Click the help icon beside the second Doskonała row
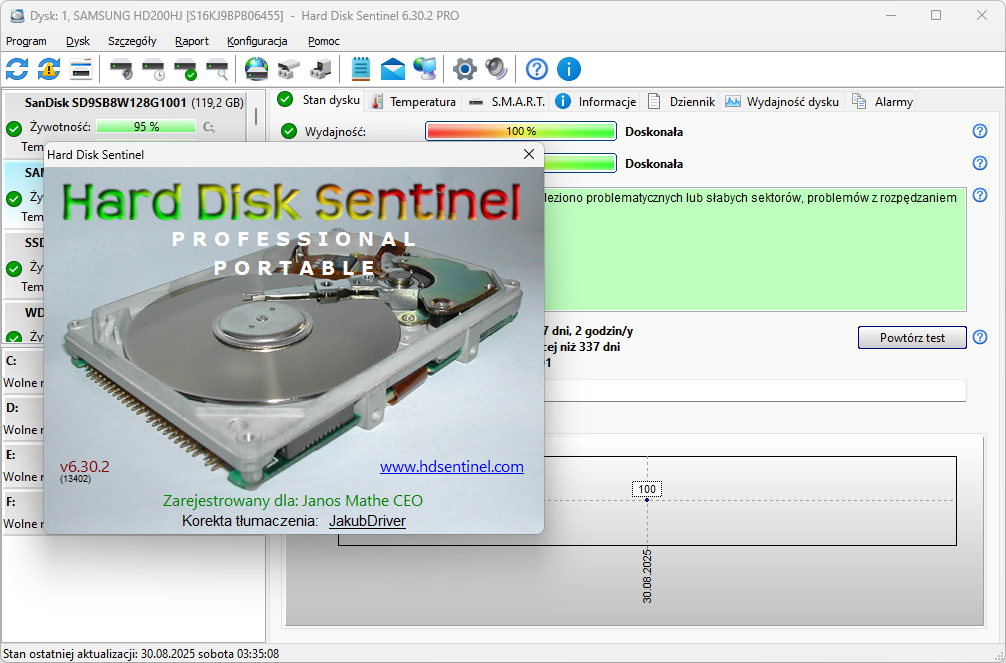The width and height of the screenshot is (1006, 663). tap(980, 163)
